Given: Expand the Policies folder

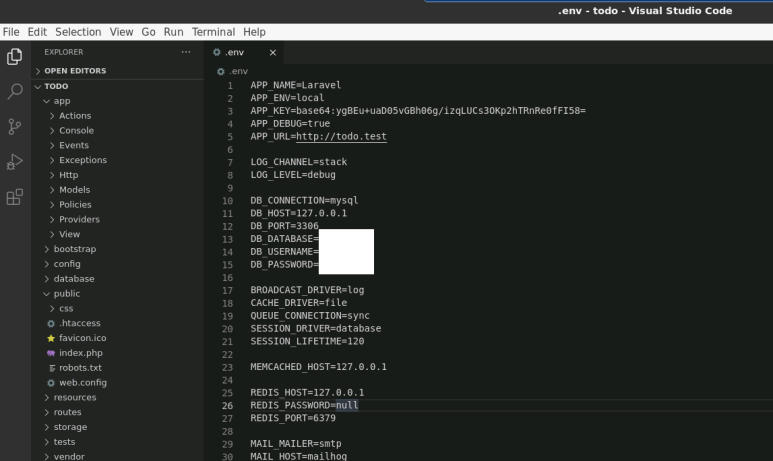Looking at the screenshot, I should point(117,205).
